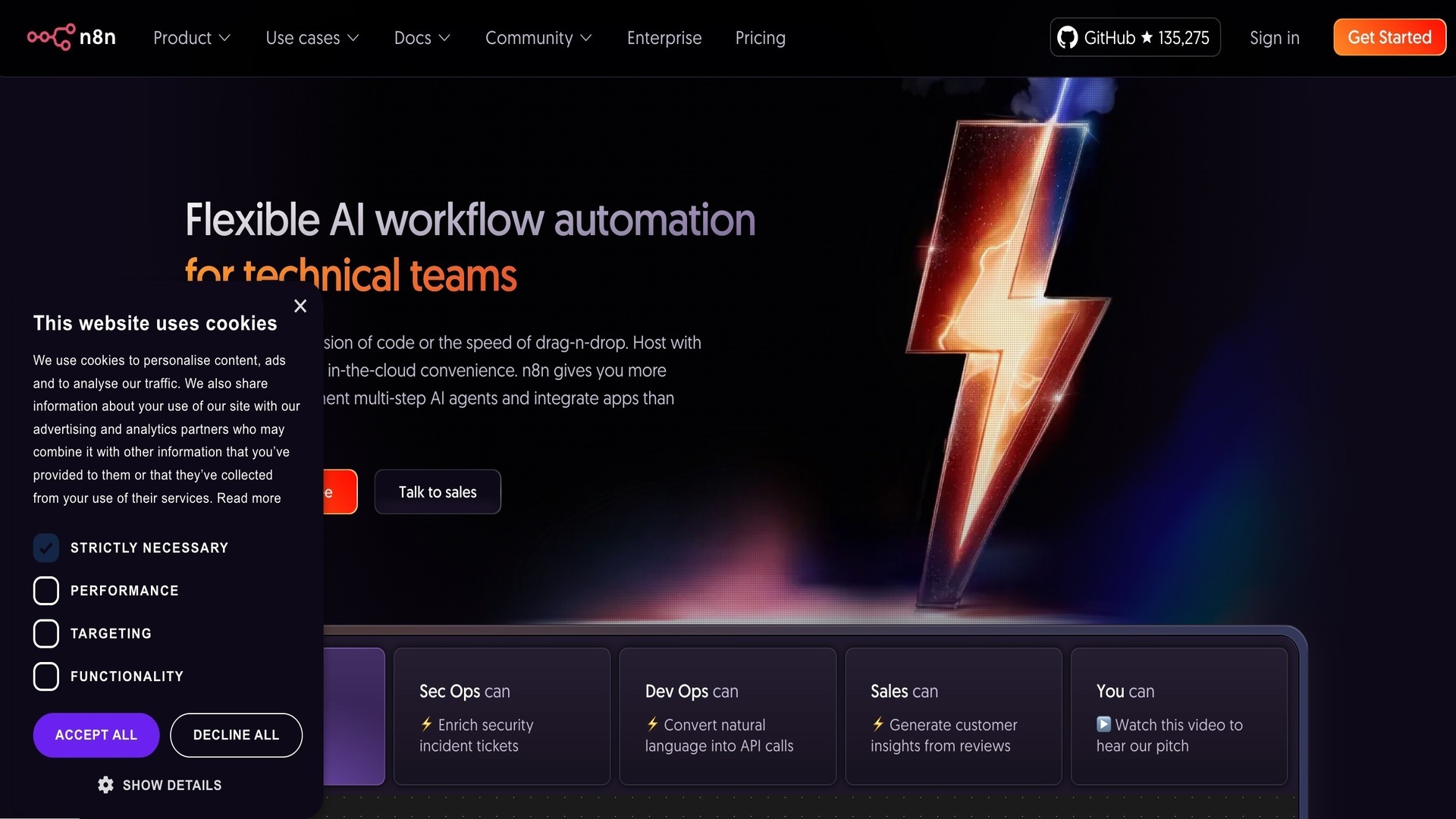Click the lightning icon in Sales card
This screenshot has width=1456, height=819.
click(877, 724)
